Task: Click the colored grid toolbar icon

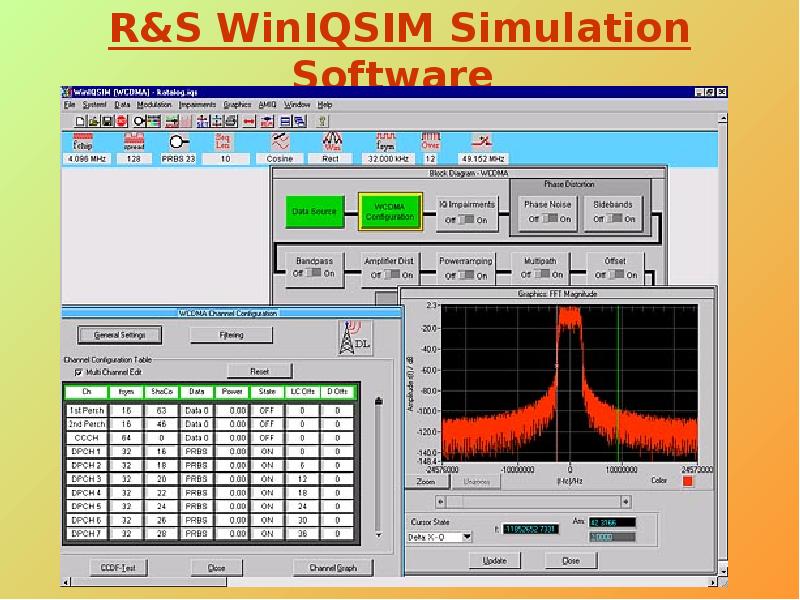Action: tap(154, 121)
